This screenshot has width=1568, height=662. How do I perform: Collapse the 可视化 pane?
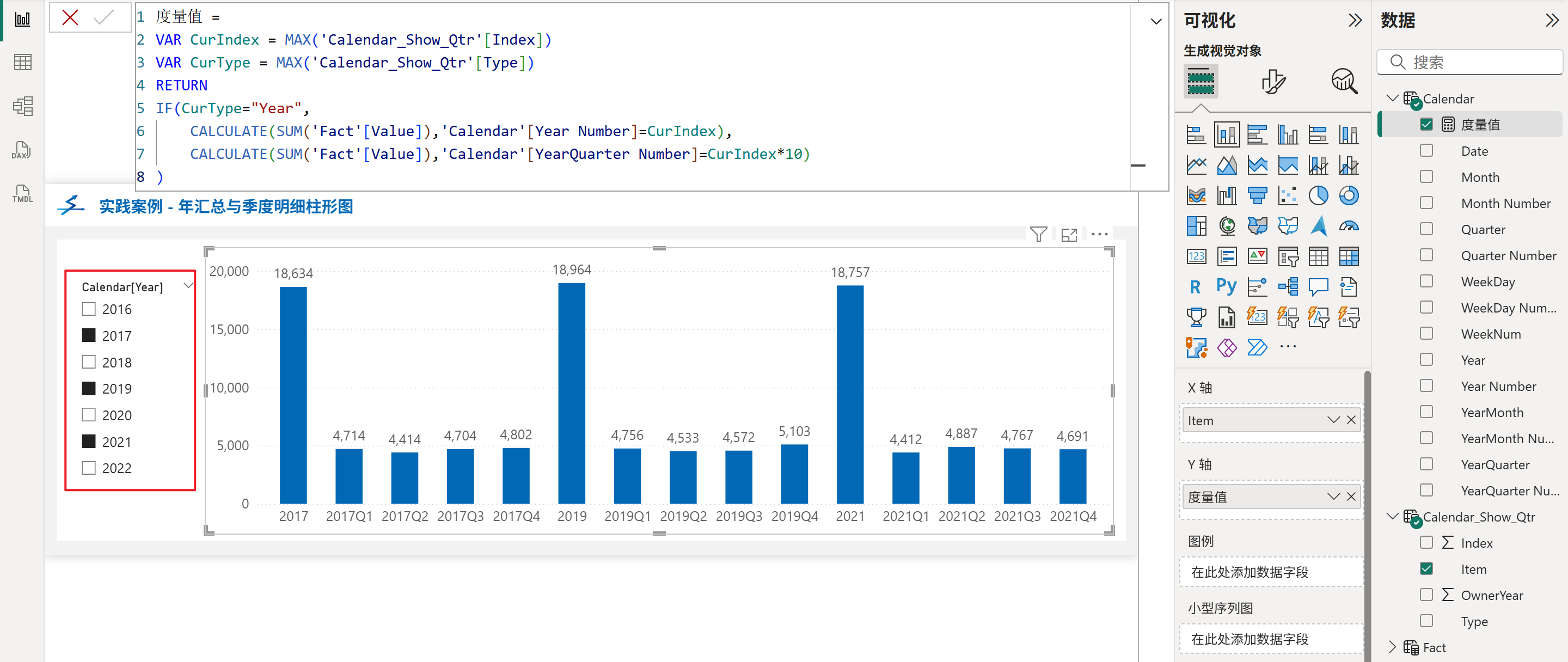pos(1355,21)
